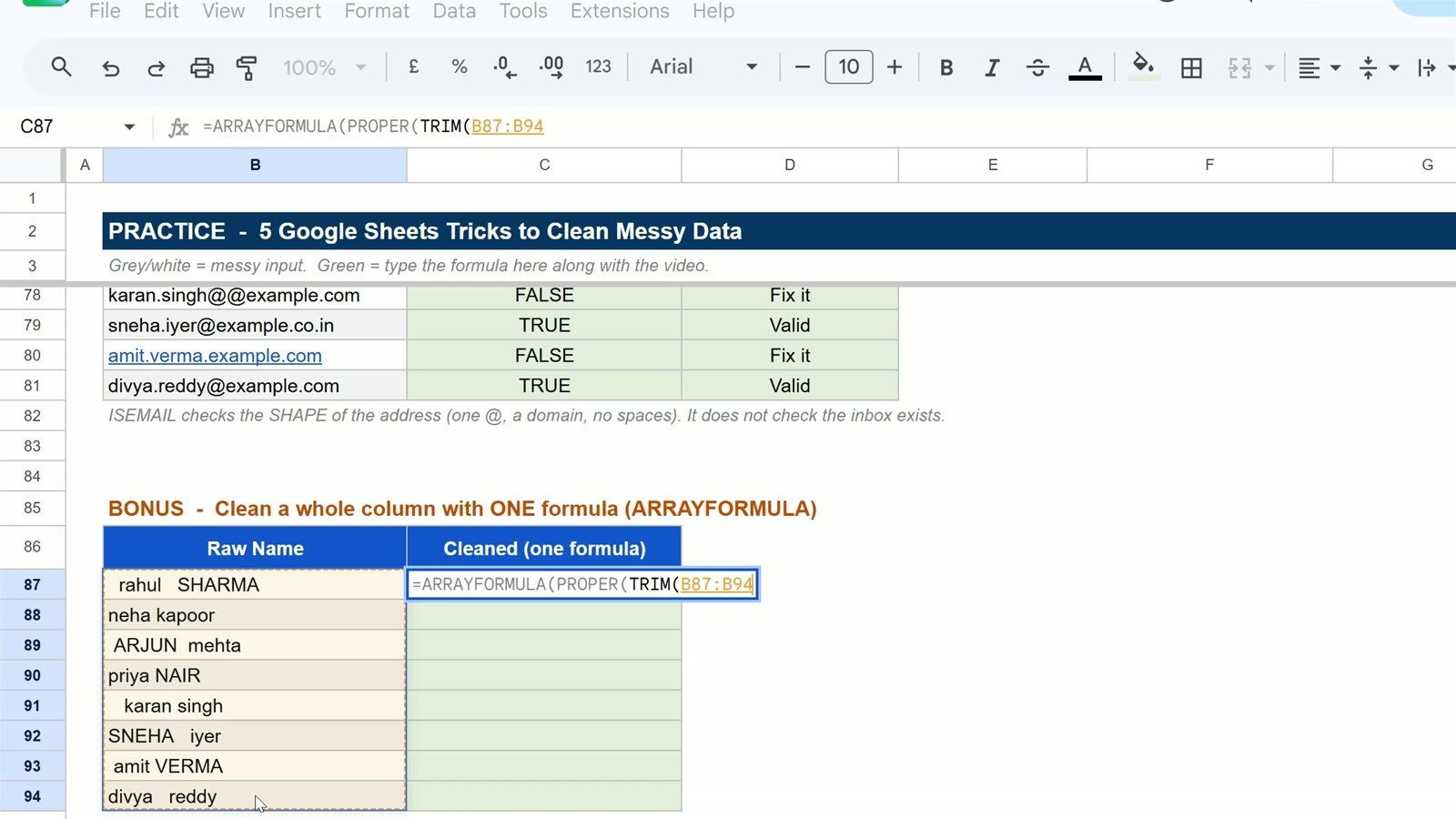Open the Arial font dropdown
Image resolution: width=1456 pixels, height=819 pixels.
(703, 66)
